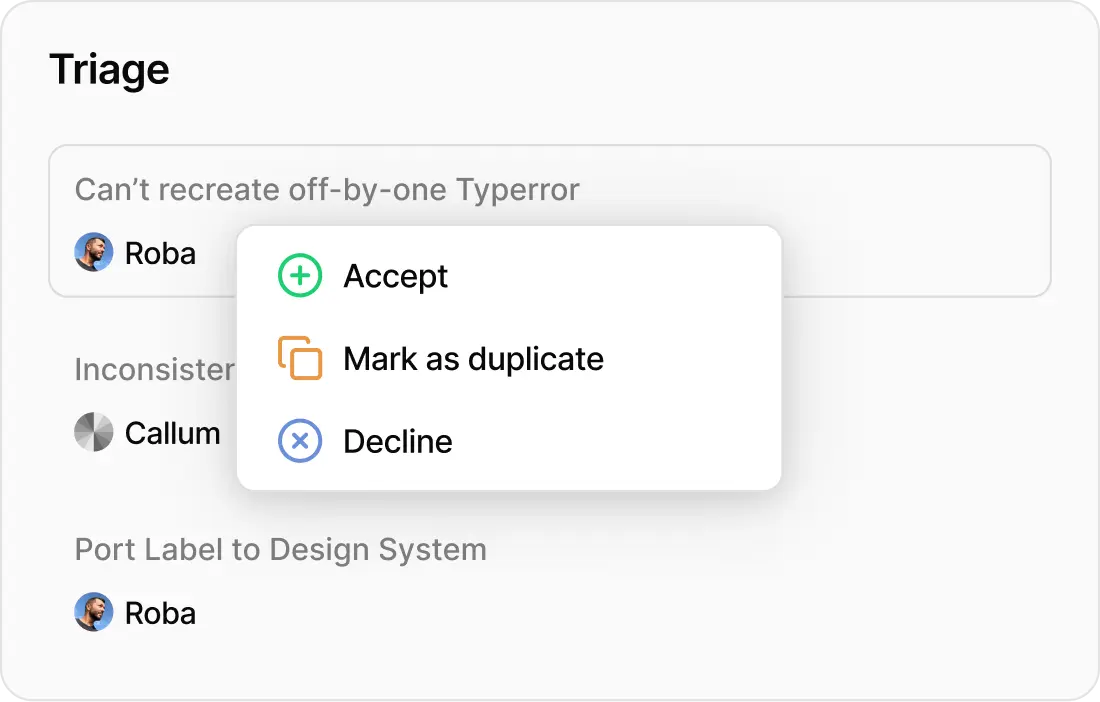Select the assignee name Callum
The height and width of the screenshot is (702, 1100).
(172, 433)
